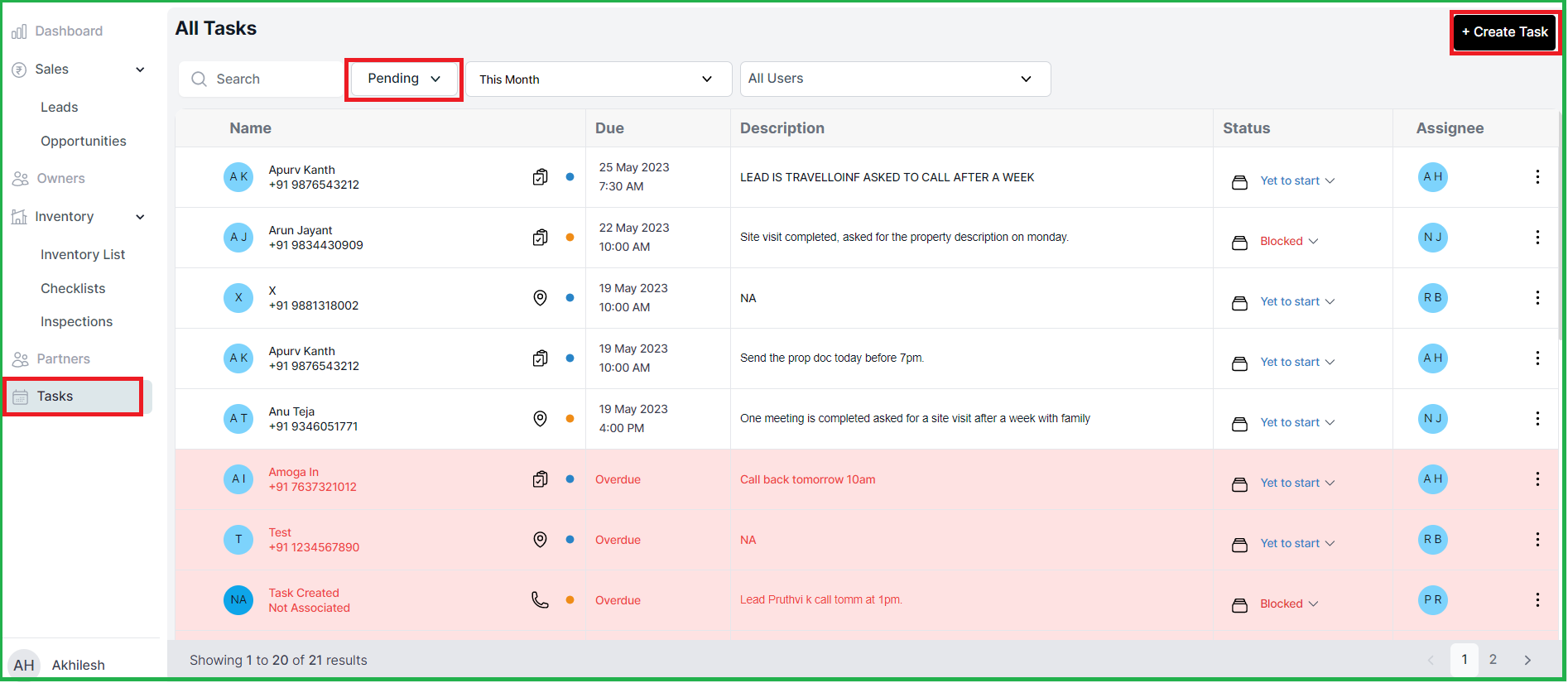Click the Name column header
The width and height of the screenshot is (1568, 683).
click(251, 128)
